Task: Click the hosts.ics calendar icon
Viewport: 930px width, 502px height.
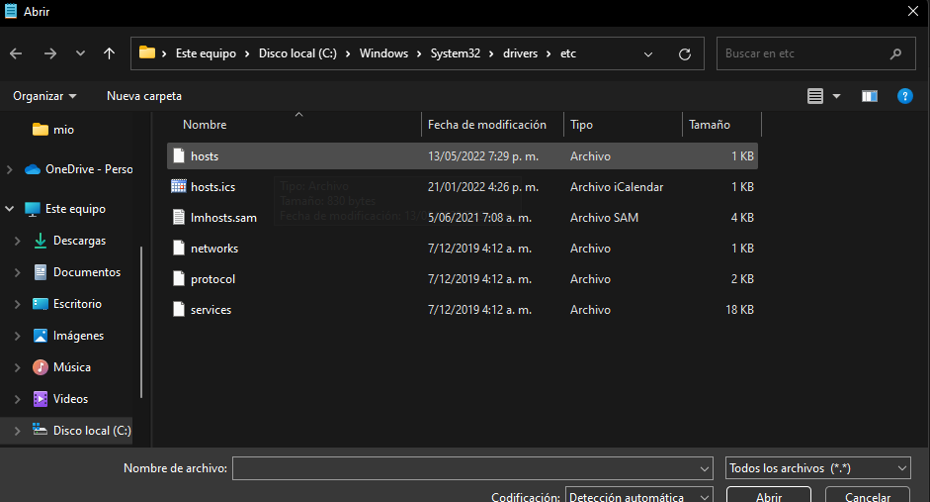Action: point(179,186)
